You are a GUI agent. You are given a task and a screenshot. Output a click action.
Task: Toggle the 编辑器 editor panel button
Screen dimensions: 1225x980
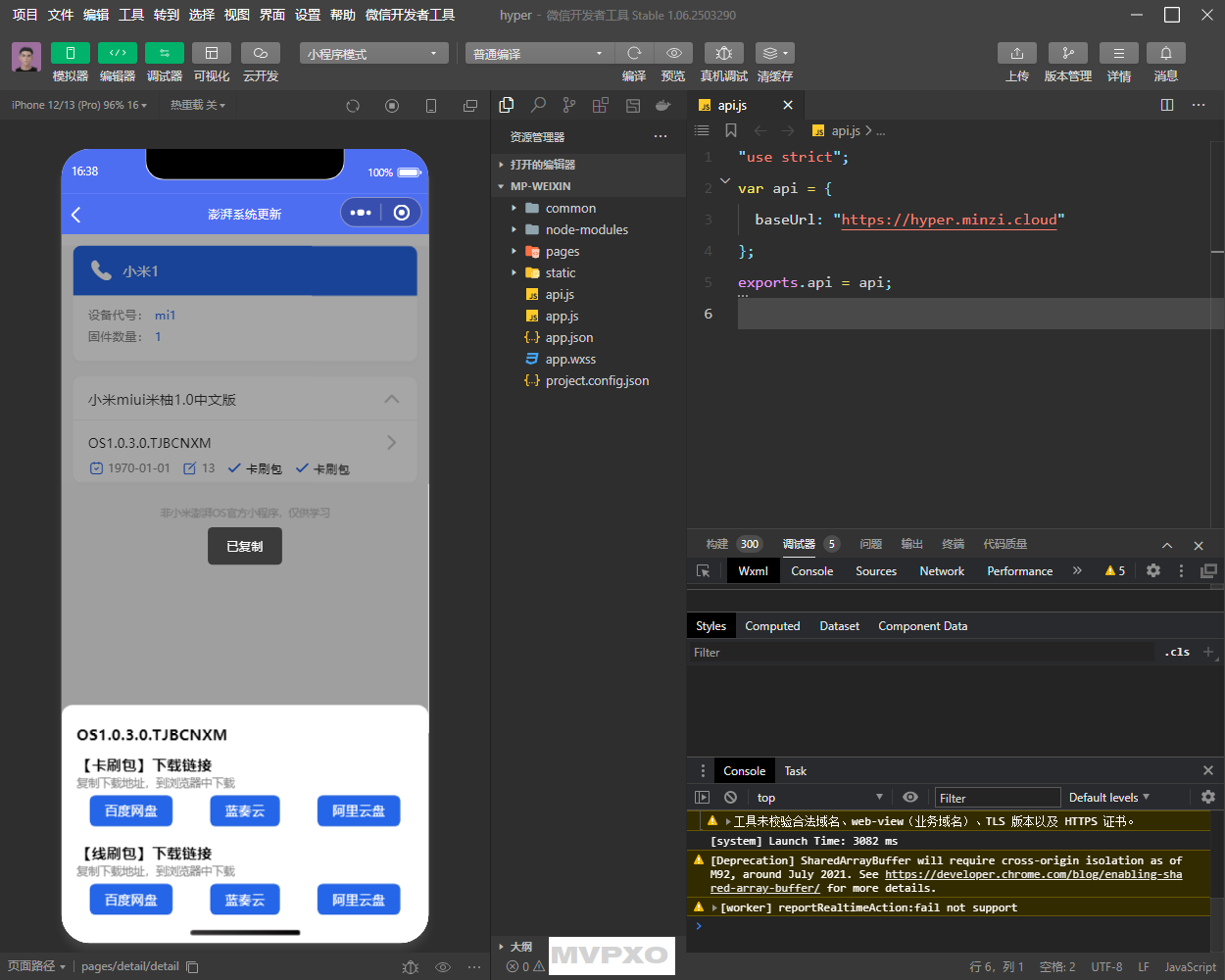[118, 53]
